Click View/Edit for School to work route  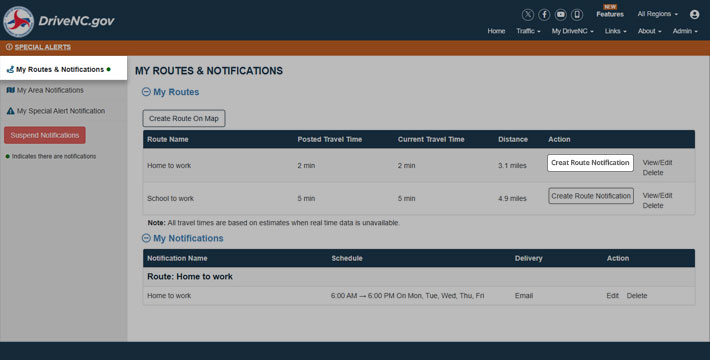[x=657, y=196]
